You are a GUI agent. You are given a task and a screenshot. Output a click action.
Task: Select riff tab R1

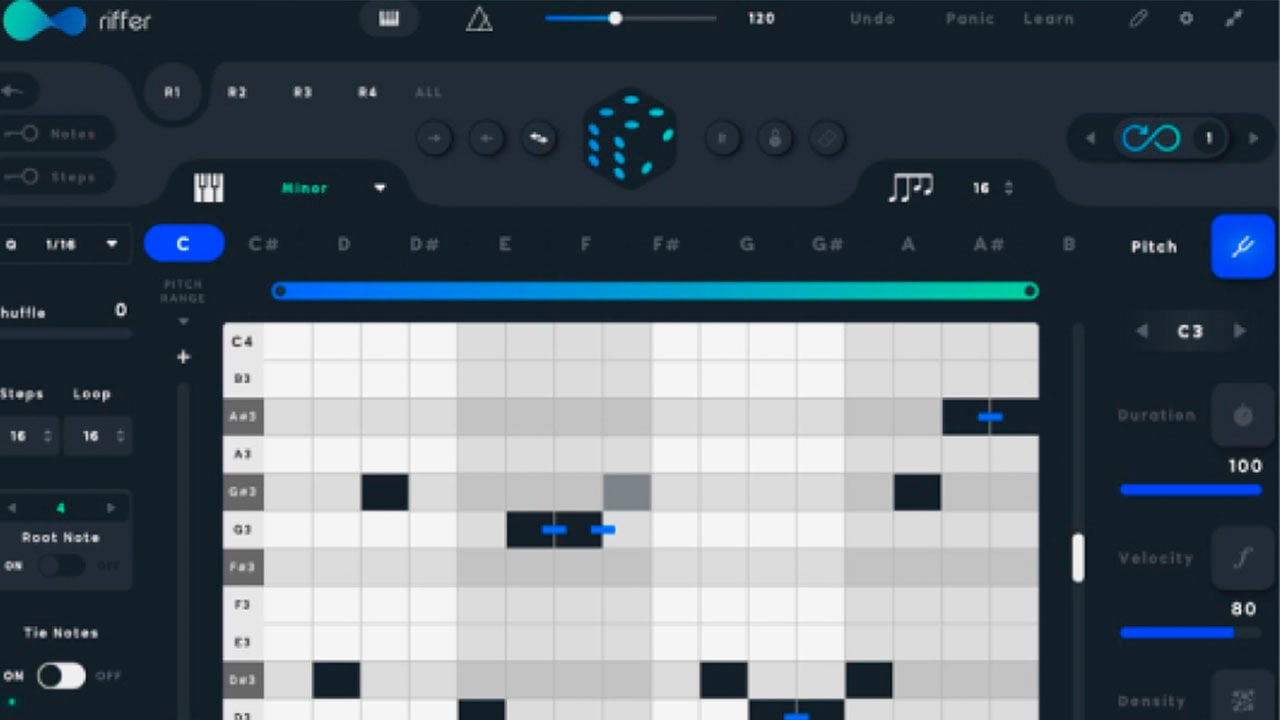[x=173, y=92]
